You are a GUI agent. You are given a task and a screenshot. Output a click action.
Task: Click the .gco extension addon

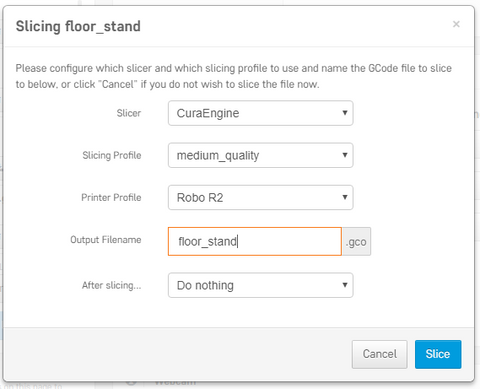(356, 241)
